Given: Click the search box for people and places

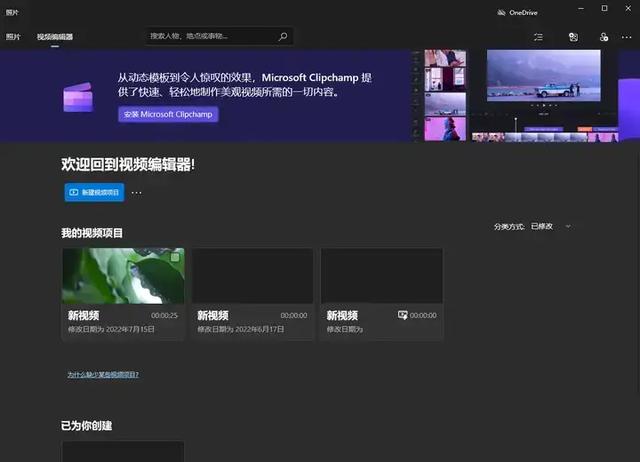Looking at the screenshot, I should pos(219,36).
